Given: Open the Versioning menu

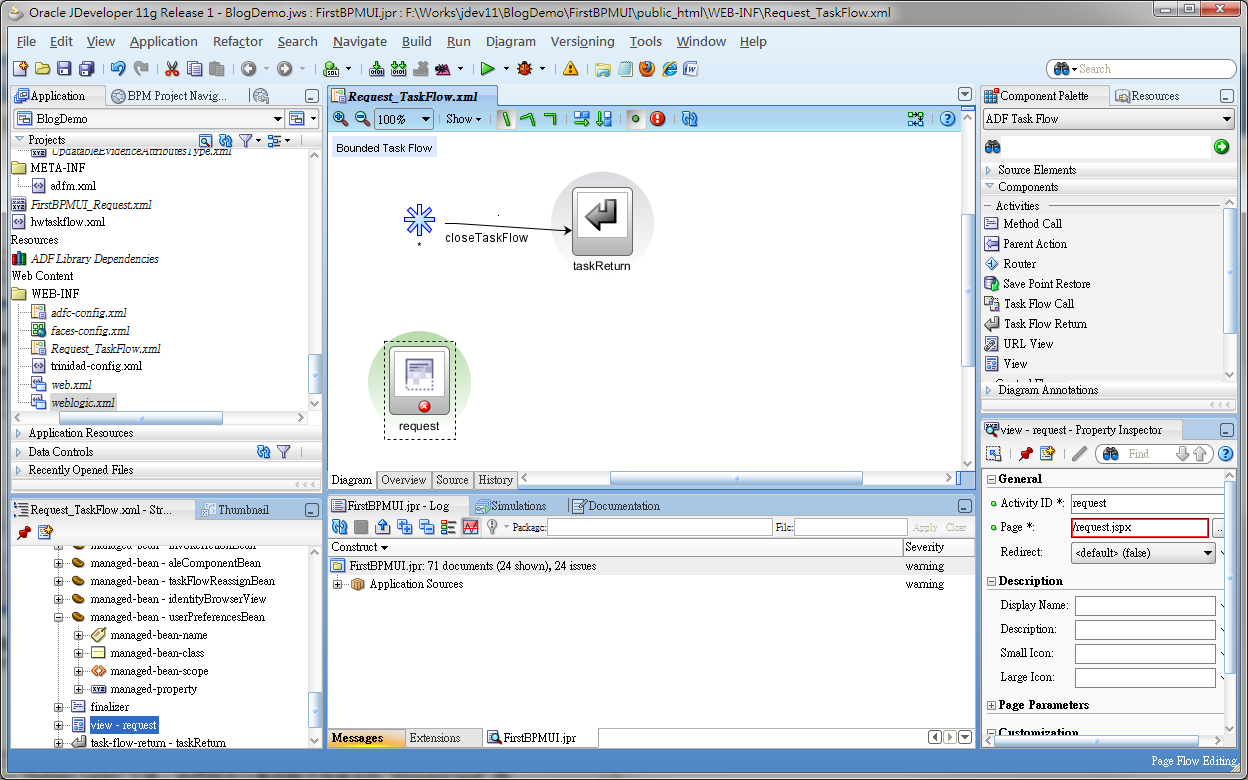Looking at the screenshot, I should point(582,42).
